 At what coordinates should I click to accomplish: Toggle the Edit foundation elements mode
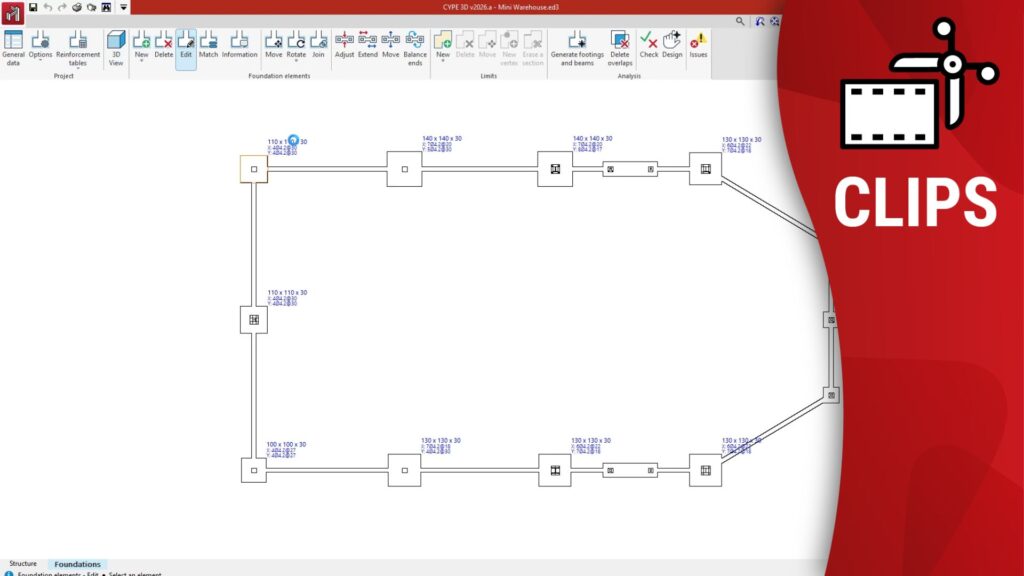(186, 45)
